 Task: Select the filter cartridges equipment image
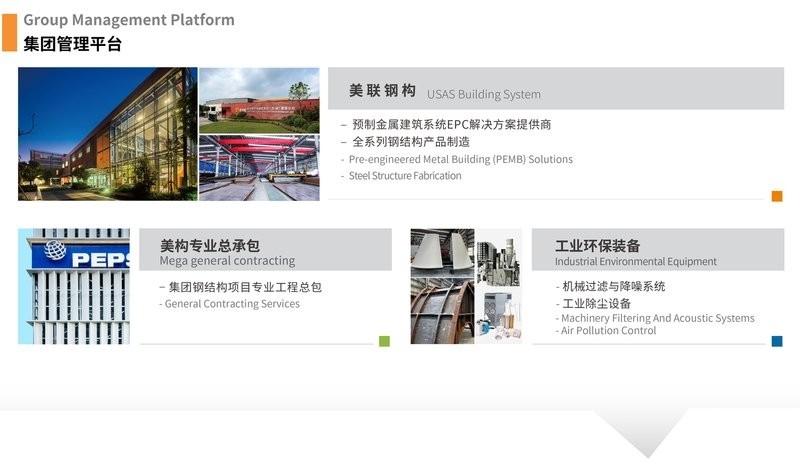pos(498,316)
